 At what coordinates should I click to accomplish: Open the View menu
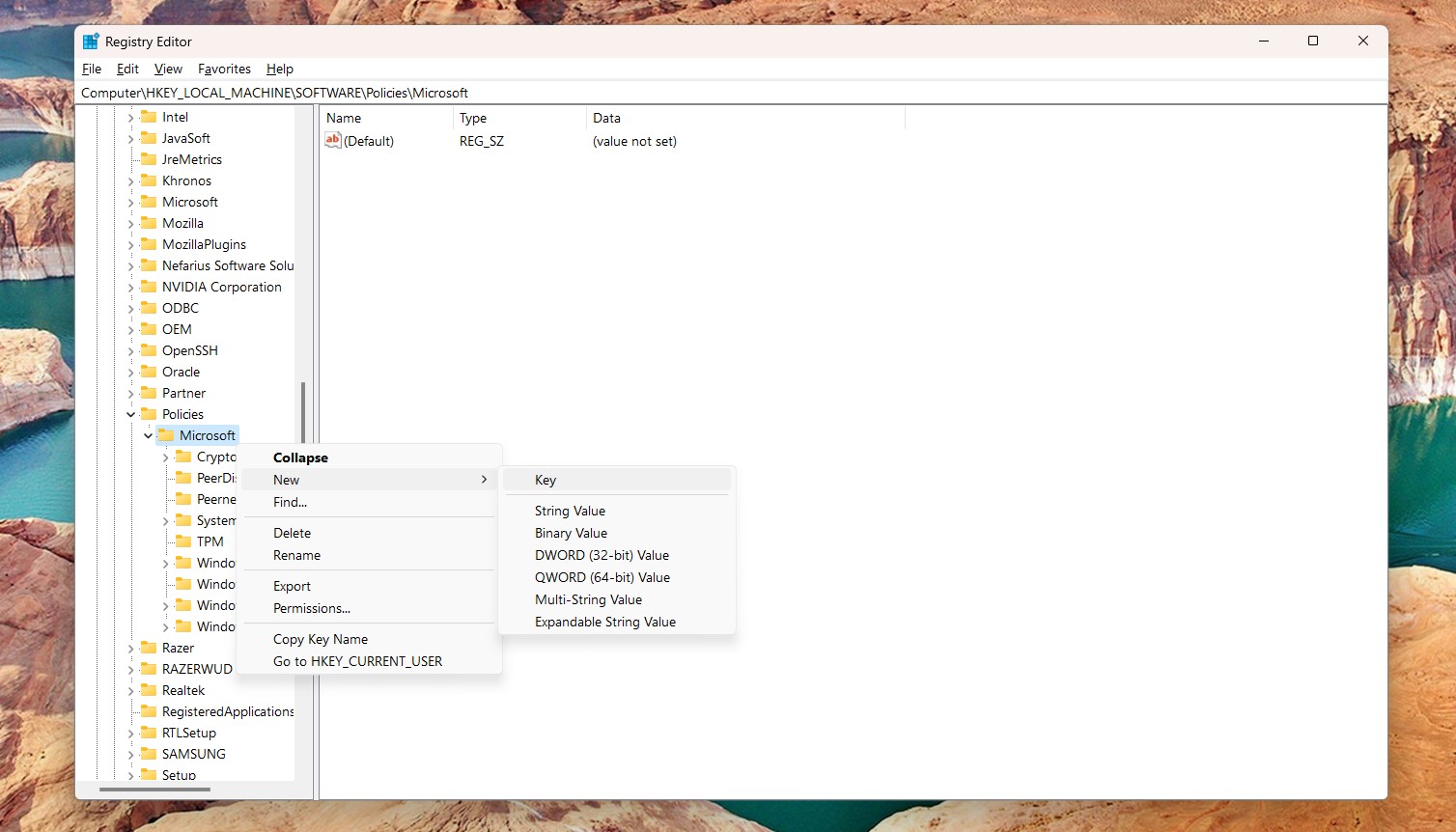(168, 69)
